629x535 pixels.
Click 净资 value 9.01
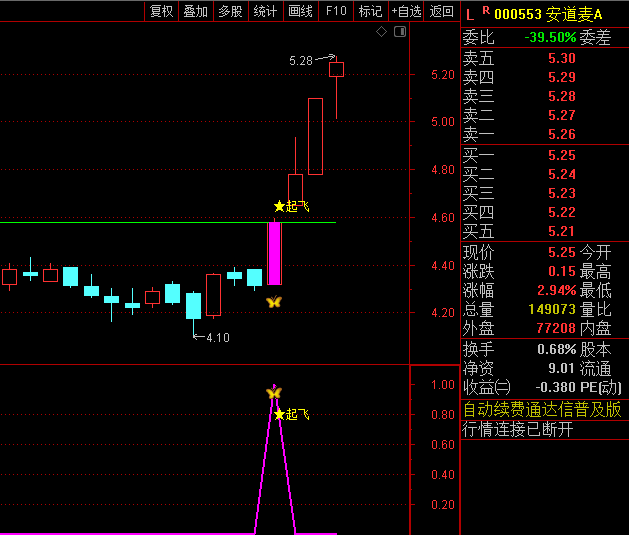pyautogui.click(x=562, y=369)
